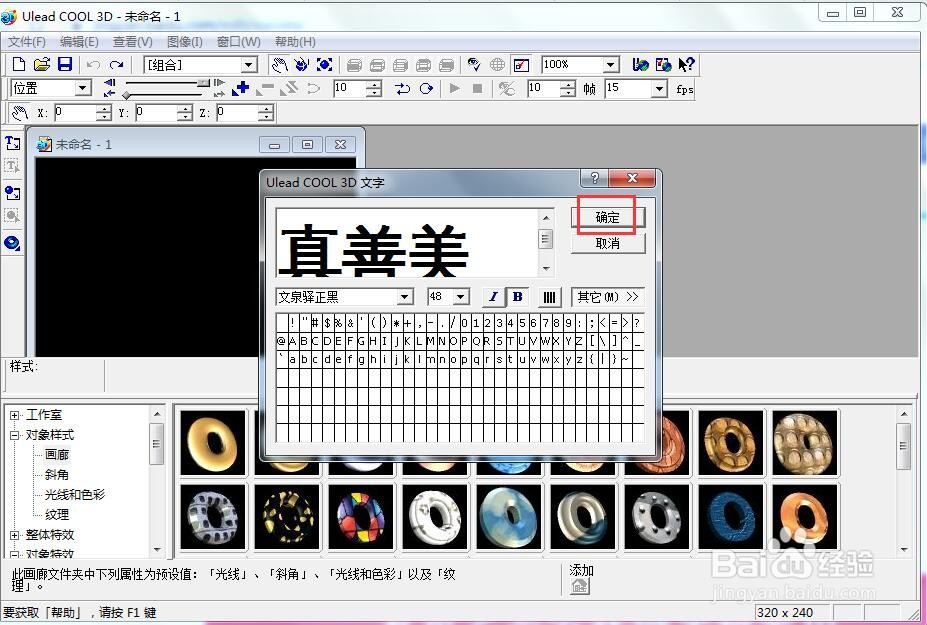Open the object list dropdown showing [组合]
The width and height of the screenshot is (927, 625).
(x=249, y=64)
